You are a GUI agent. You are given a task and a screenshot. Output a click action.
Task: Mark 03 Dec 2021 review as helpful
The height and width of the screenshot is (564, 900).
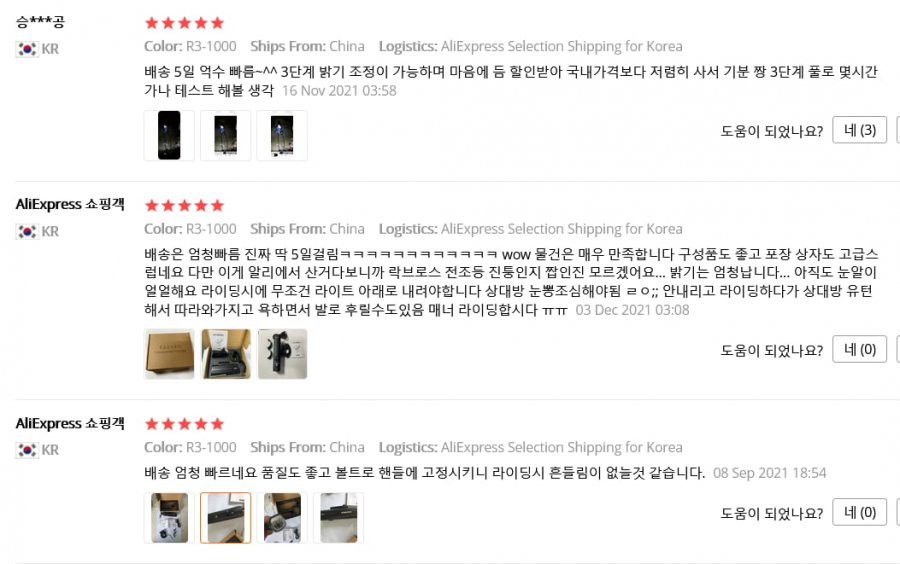[x=860, y=349]
